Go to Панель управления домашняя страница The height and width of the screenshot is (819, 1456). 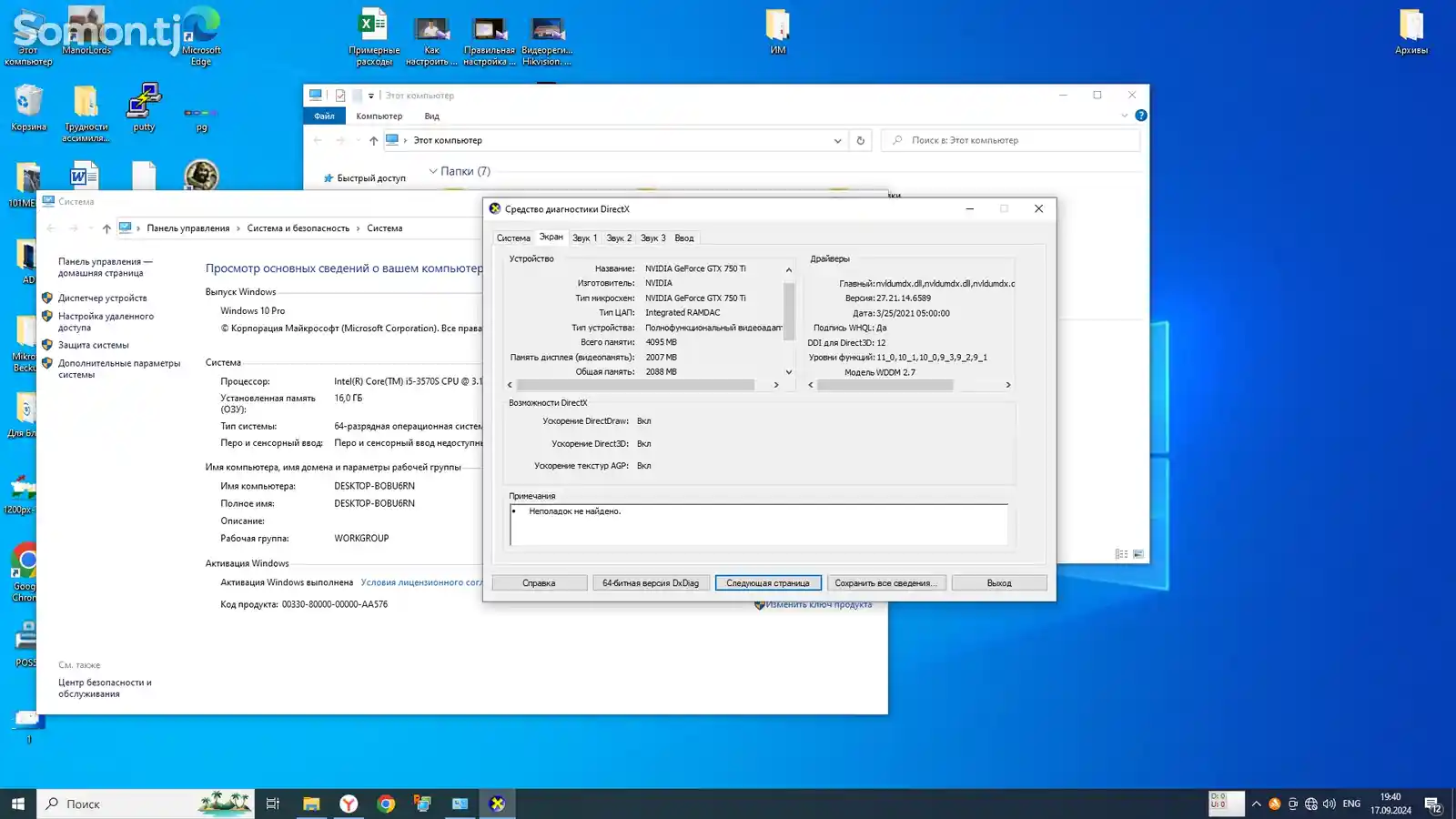tap(105, 268)
